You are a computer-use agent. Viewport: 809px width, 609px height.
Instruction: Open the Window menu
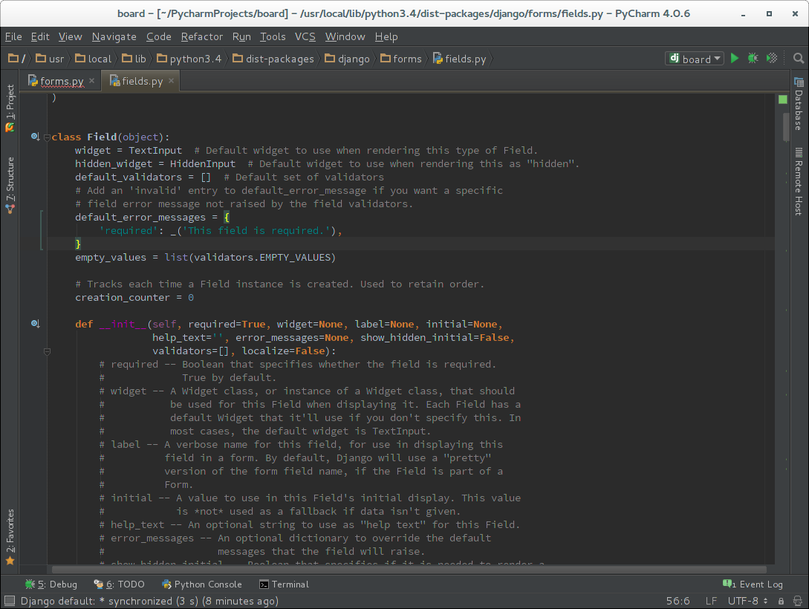pyautogui.click(x=345, y=37)
